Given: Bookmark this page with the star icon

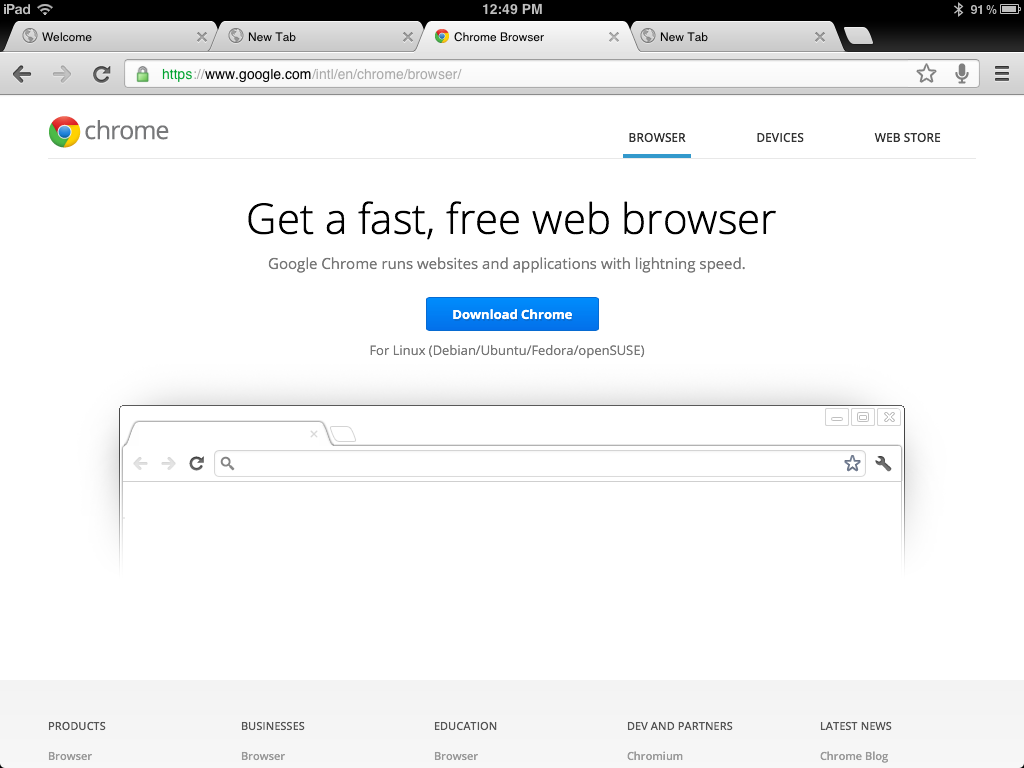Looking at the screenshot, I should coord(926,74).
